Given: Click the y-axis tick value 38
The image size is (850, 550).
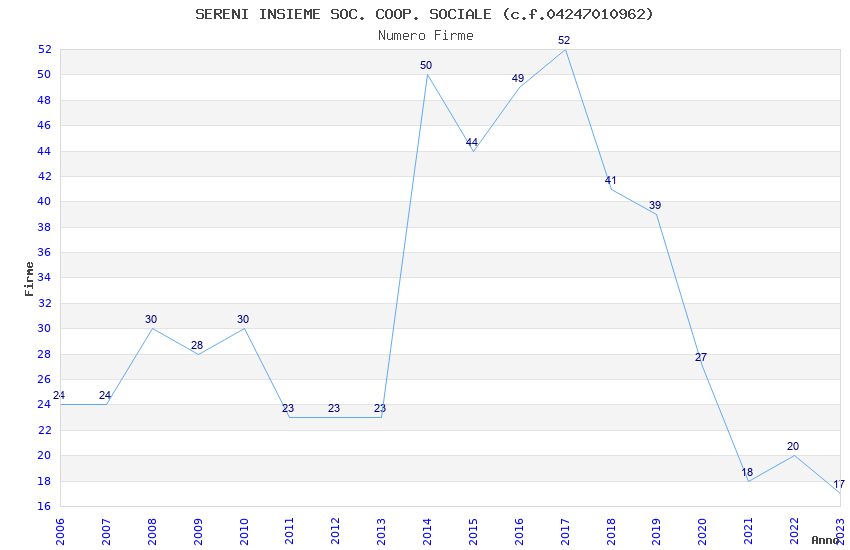Looking at the screenshot, I should coord(44,227).
